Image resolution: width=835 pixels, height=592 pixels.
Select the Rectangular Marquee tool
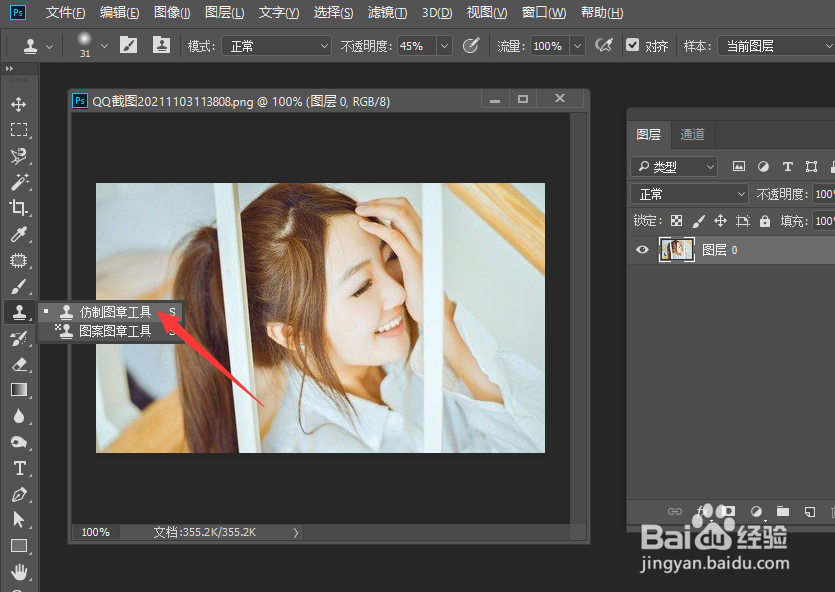pos(19,130)
